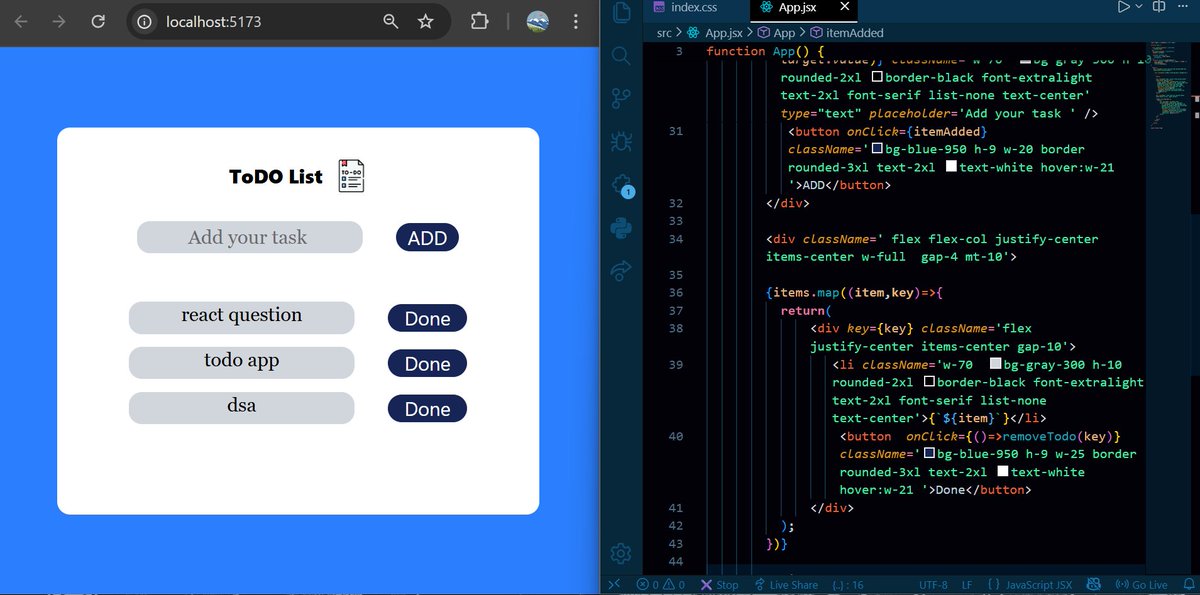
Task: Click the browser Forward arrow
Action: click(x=59, y=21)
